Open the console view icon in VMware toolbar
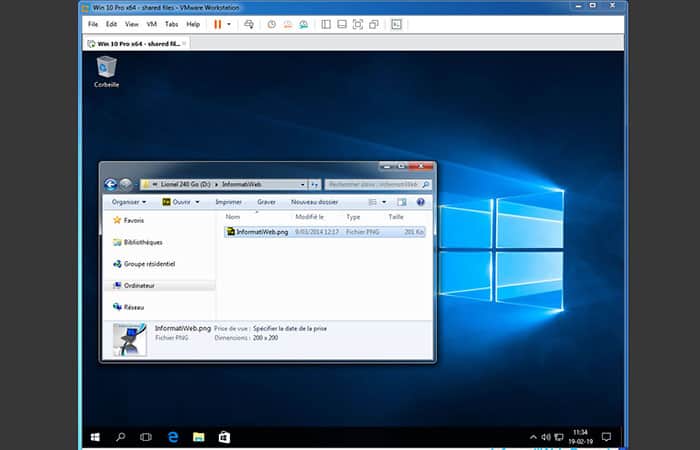Image resolution: width=700 pixels, height=450 pixels. coord(396,25)
